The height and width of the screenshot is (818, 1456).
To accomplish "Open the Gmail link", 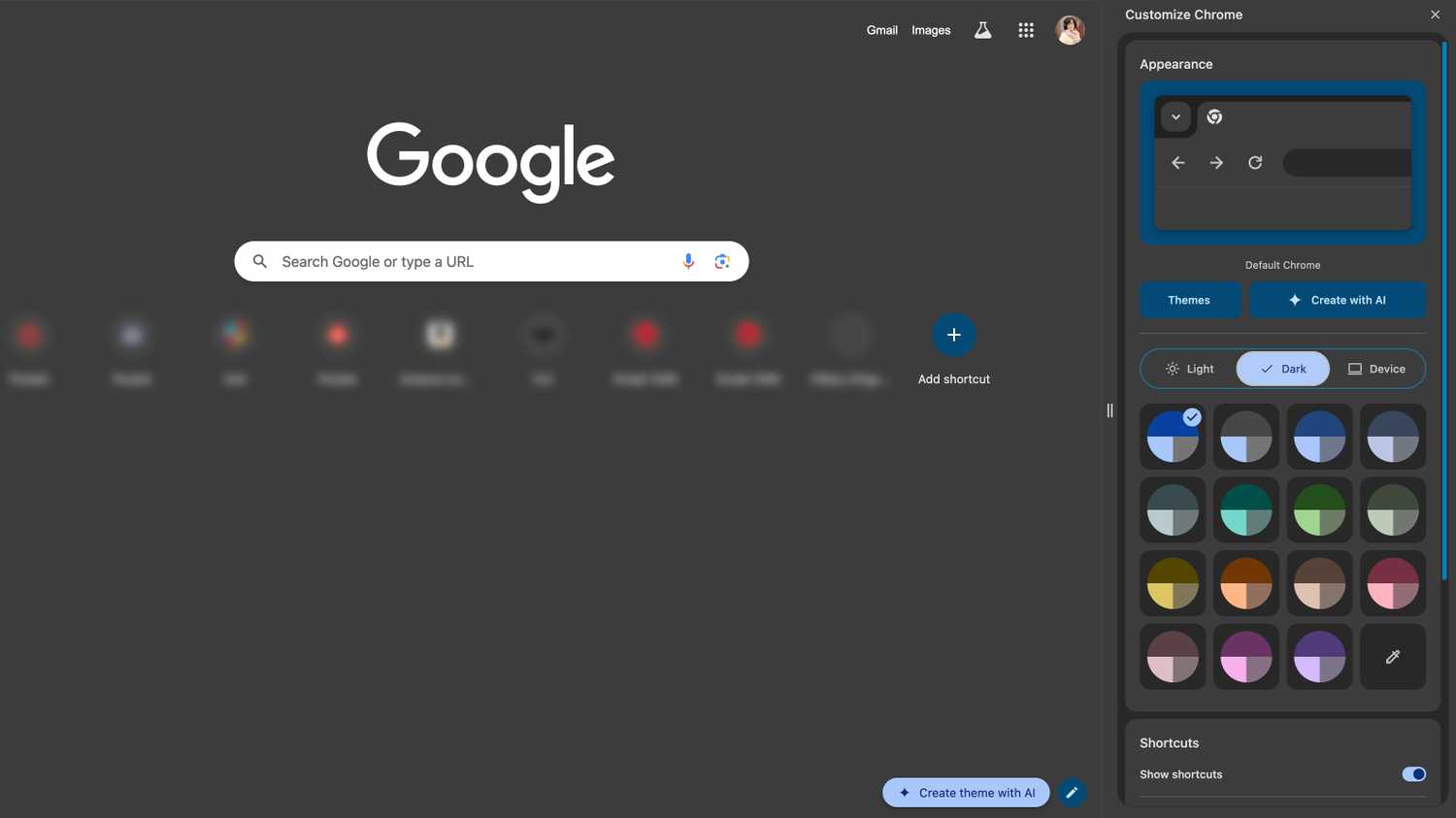I will click(881, 30).
